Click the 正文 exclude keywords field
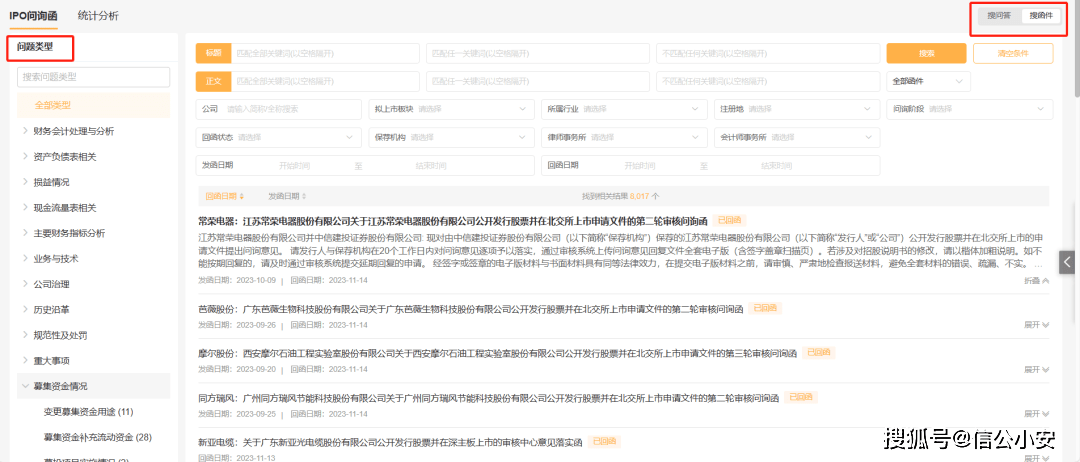The image size is (1080, 462). pos(768,81)
